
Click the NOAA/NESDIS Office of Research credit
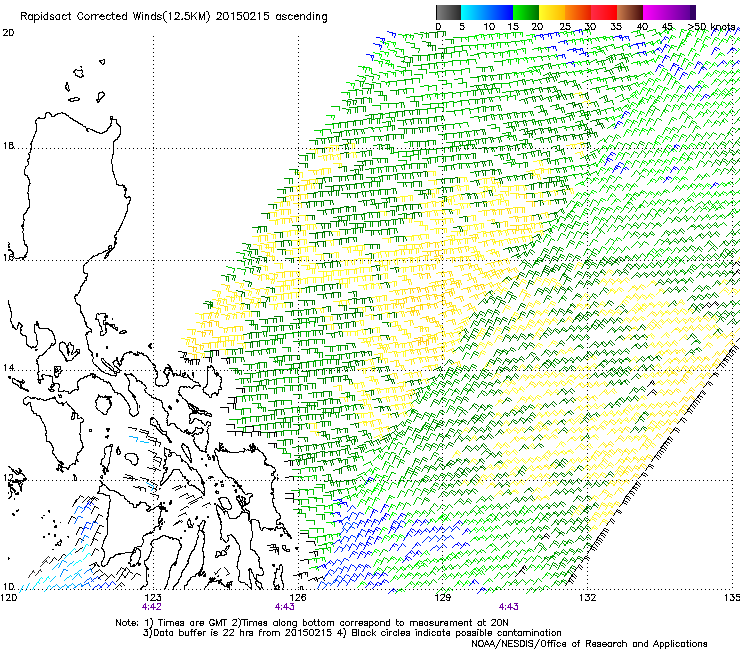[589, 644]
